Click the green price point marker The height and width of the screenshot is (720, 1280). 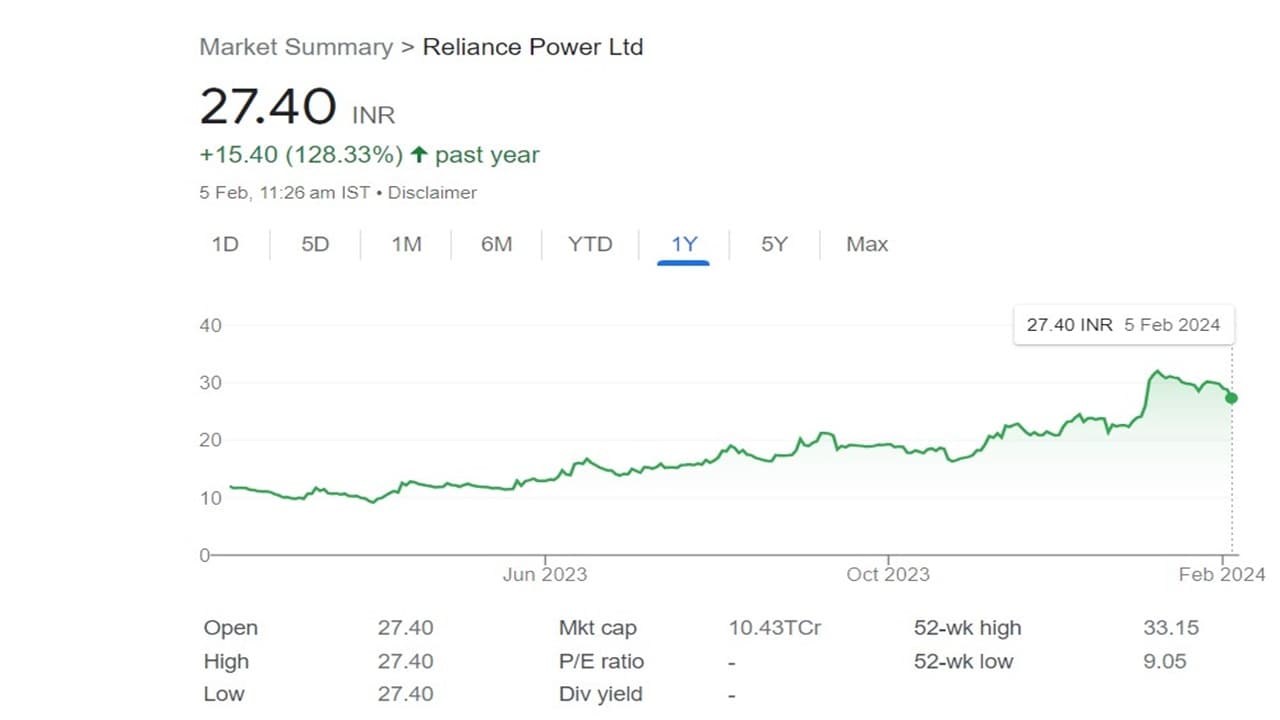[1231, 398]
